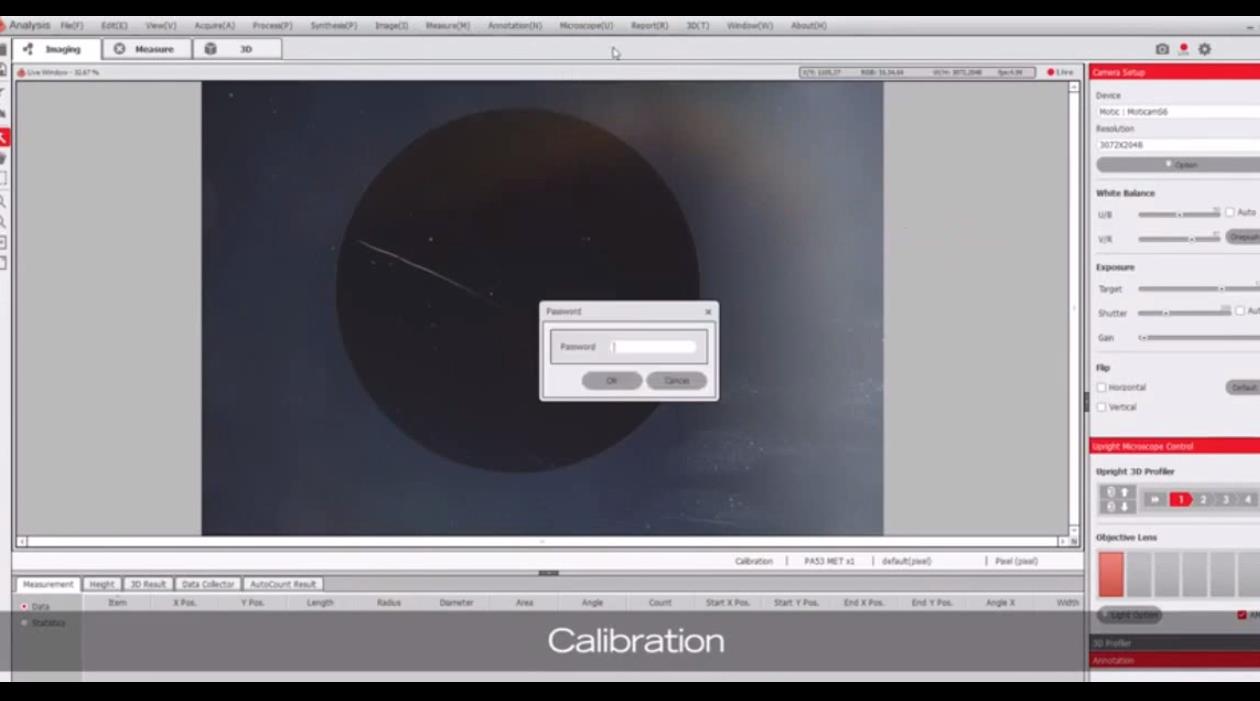Click the red record icon
Image resolution: width=1260 pixels, height=701 pixels.
1183,49
